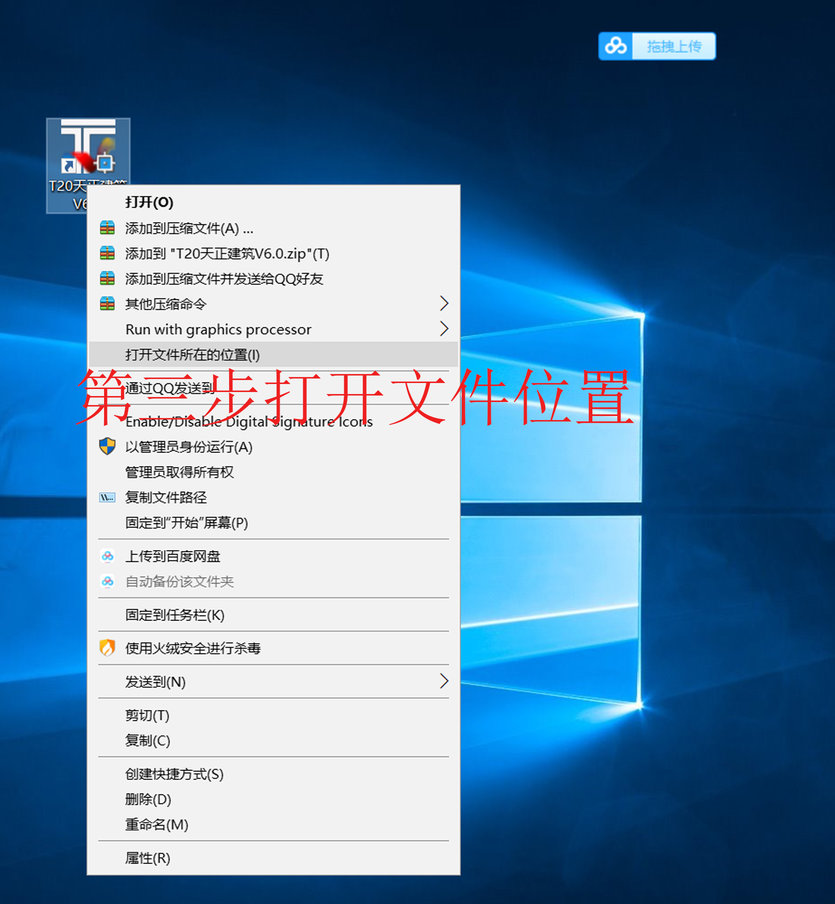Viewport: 835px width, 904px height.
Task: Click WinRAR icon beside 添加到压缩文件(A)
Action: 107,228
